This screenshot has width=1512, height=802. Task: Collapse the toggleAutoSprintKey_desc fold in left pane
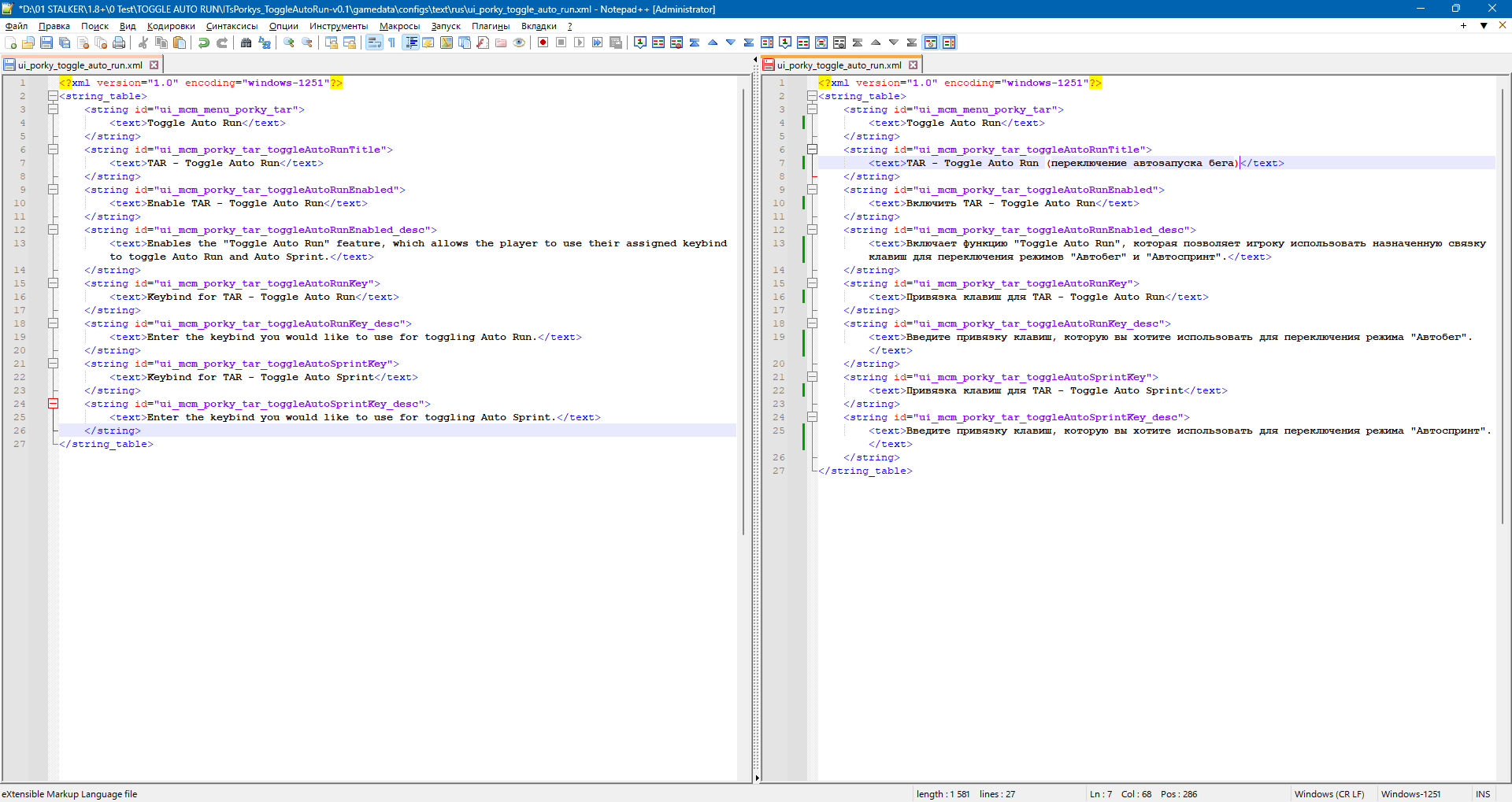pyautogui.click(x=53, y=404)
